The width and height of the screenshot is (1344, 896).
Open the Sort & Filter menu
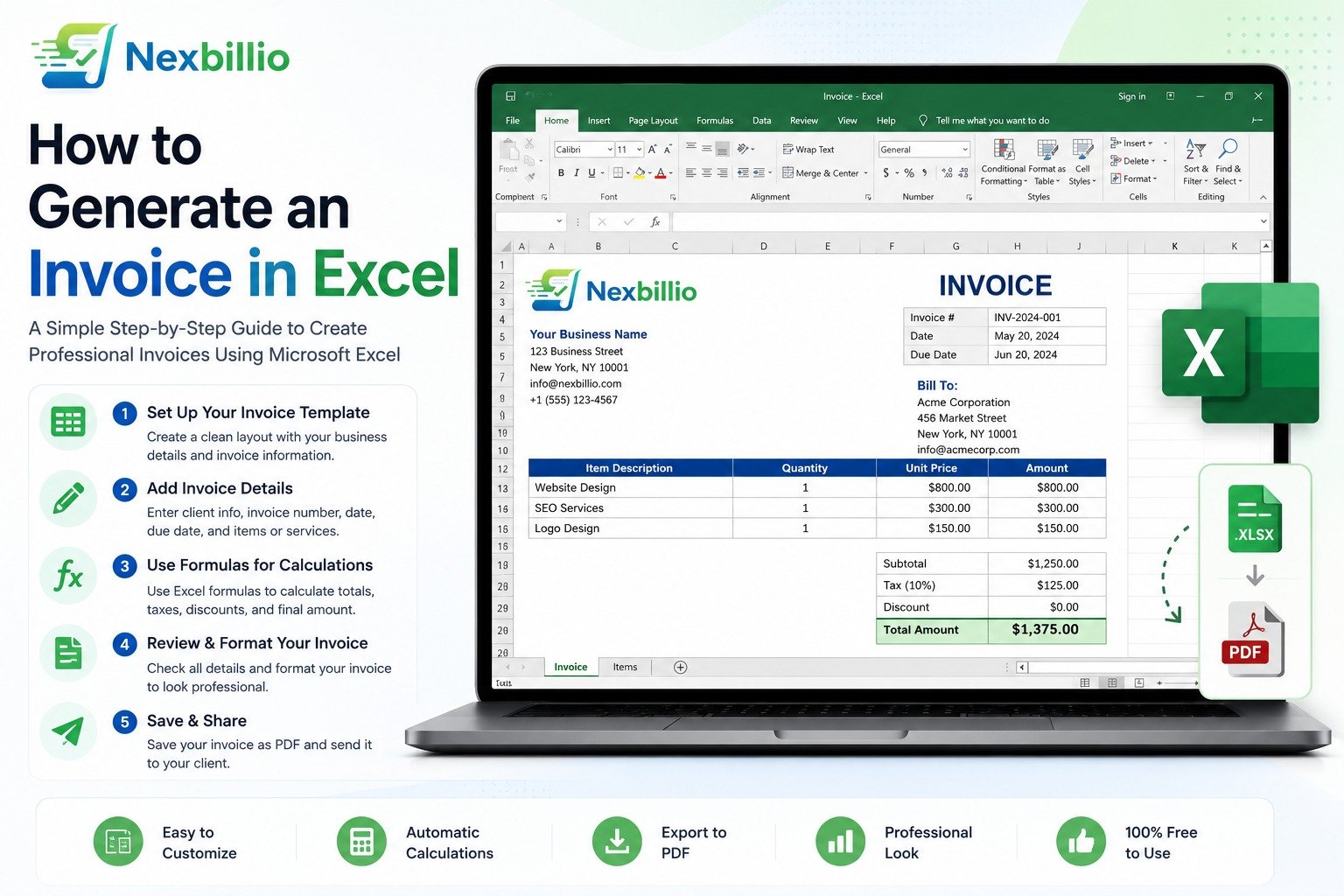(1195, 162)
